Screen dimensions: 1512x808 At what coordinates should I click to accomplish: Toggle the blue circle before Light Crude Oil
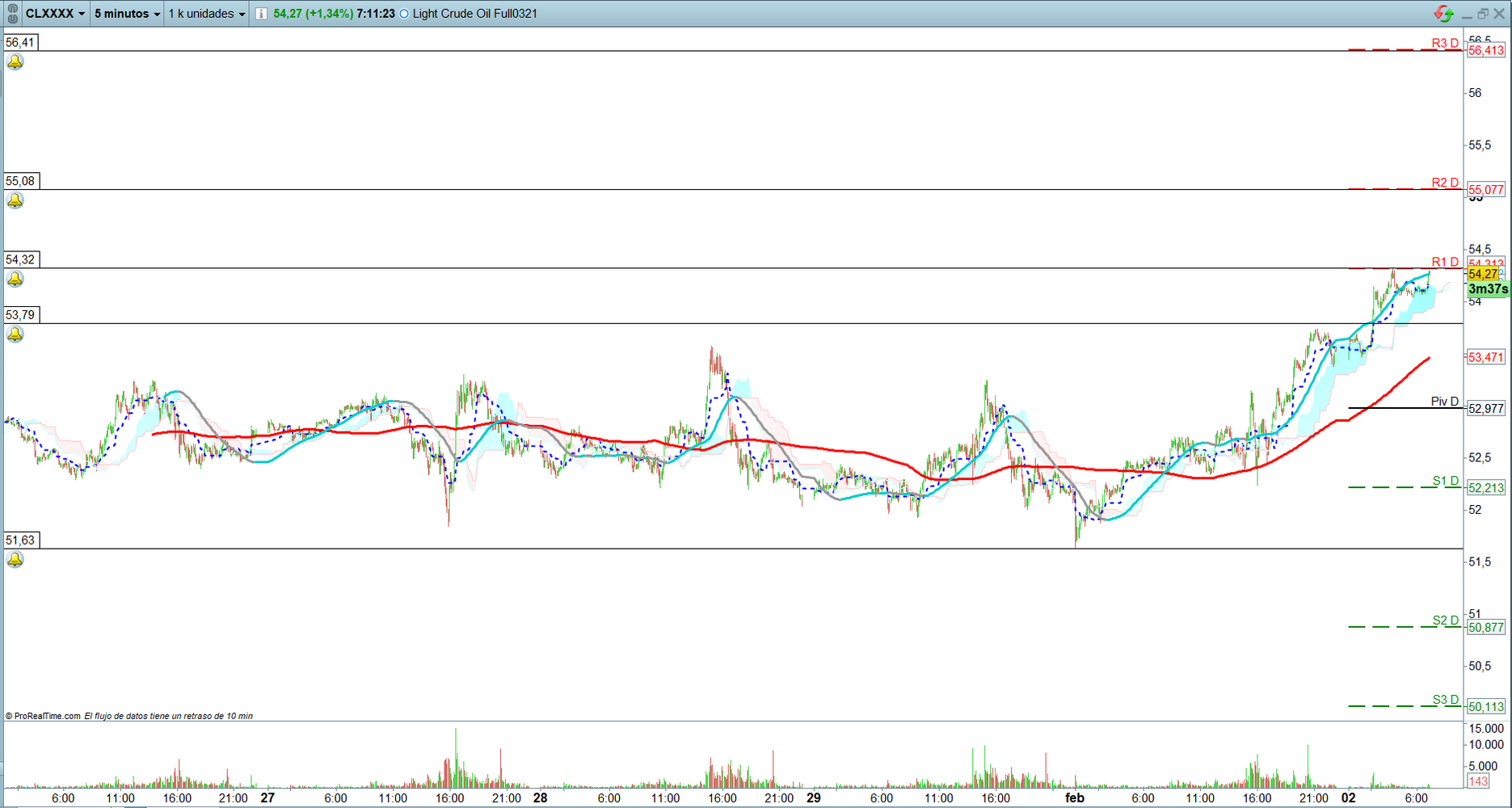(x=404, y=14)
